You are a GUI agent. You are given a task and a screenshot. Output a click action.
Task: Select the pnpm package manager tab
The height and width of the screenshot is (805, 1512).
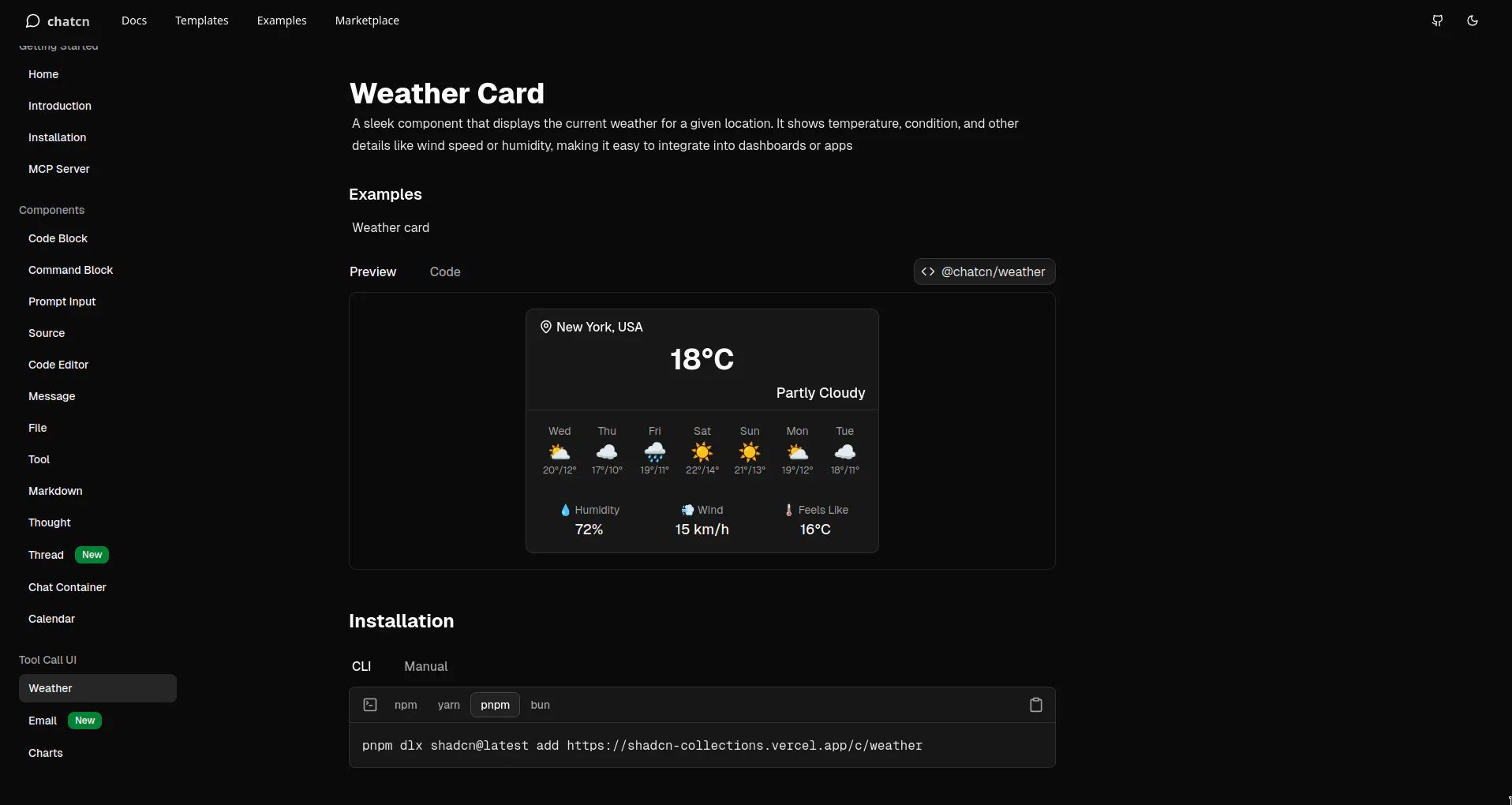point(496,705)
